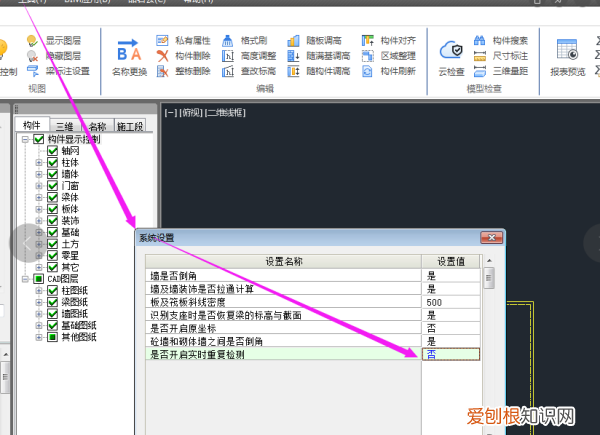Expand the 门窗 tree node
This screenshot has height=435, width=600.
click(39, 186)
